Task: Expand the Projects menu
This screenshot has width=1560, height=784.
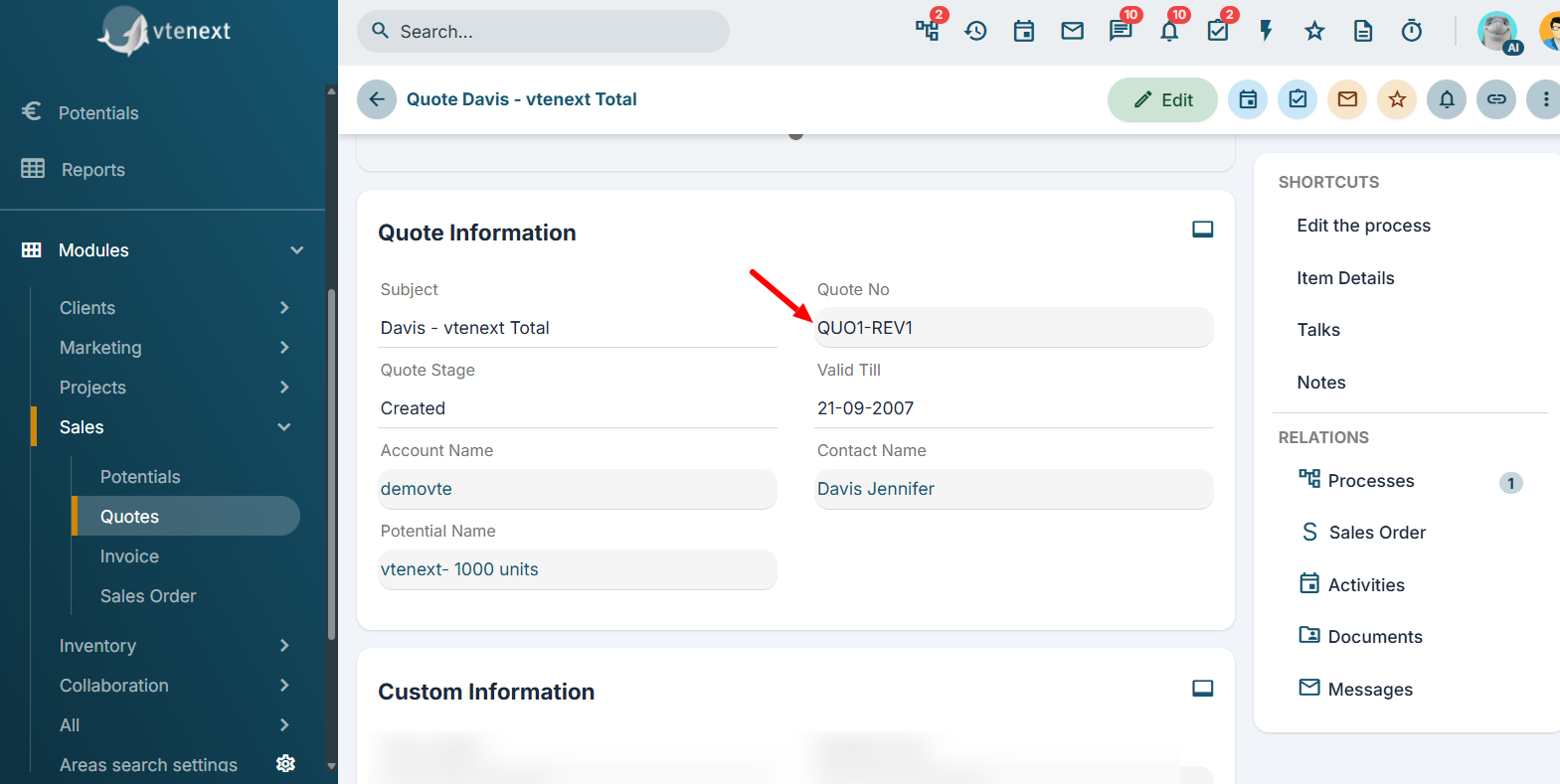Action: point(175,388)
